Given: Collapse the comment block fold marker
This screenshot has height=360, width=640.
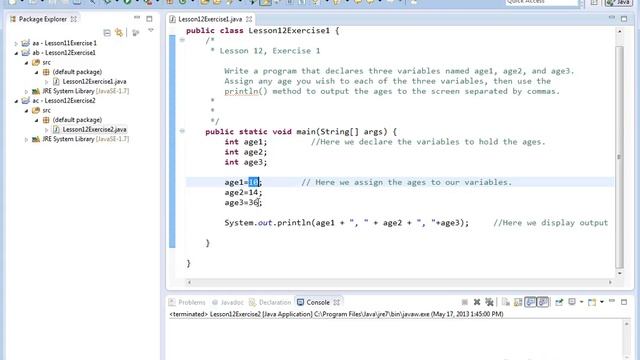Looking at the screenshot, I should click(x=182, y=40).
